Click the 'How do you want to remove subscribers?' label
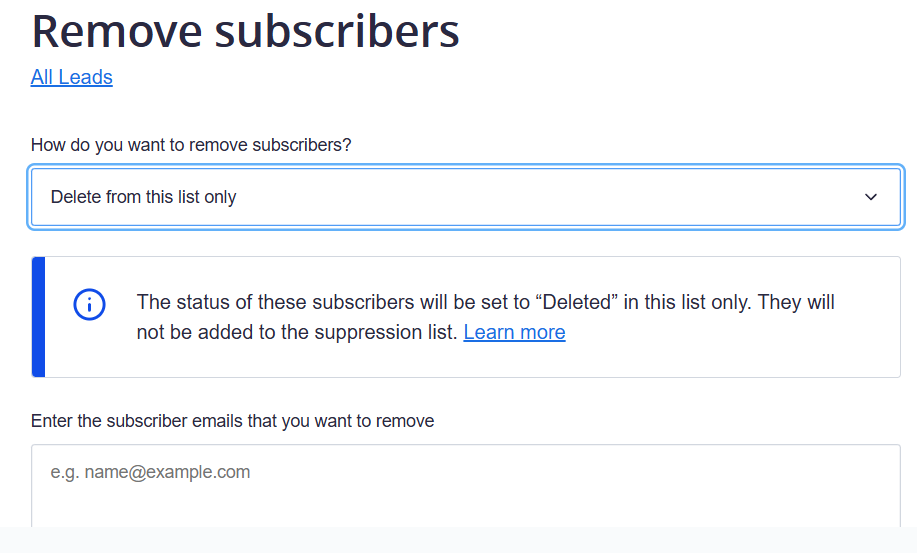Image resolution: width=917 pixels, height=553 pixels. click(191, 144)
